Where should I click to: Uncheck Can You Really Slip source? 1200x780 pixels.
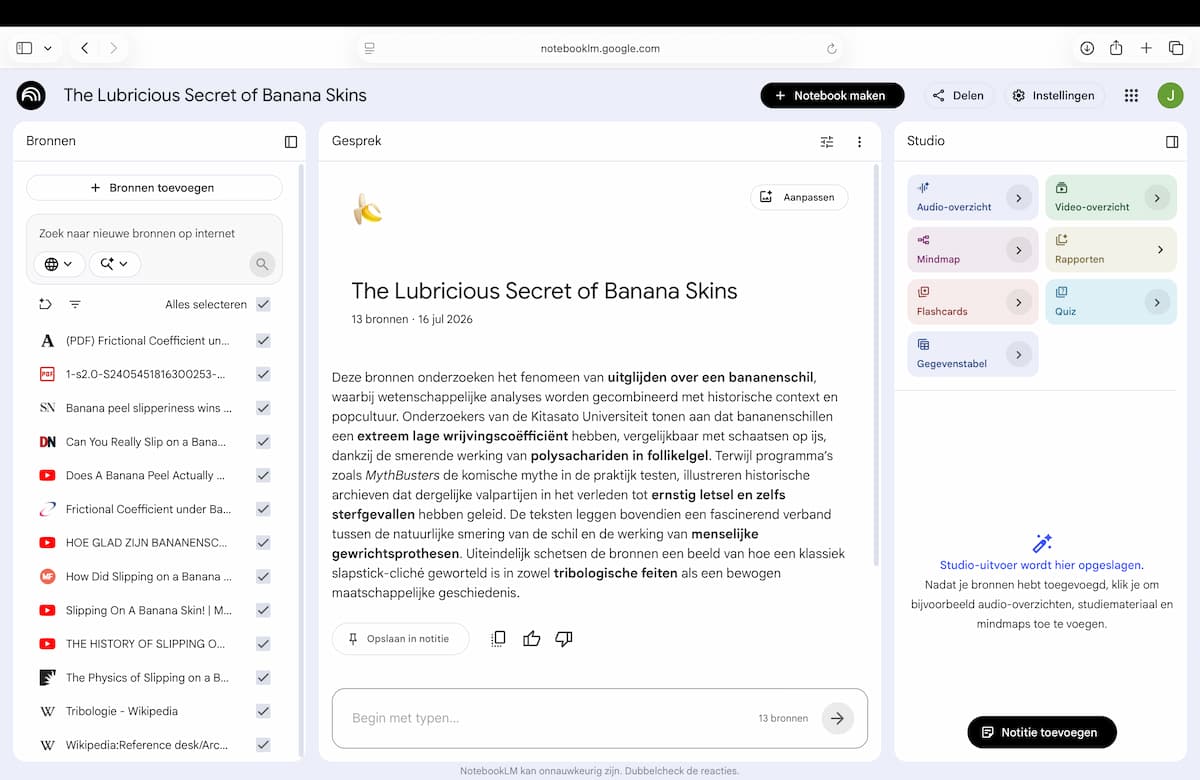(263, 442)
